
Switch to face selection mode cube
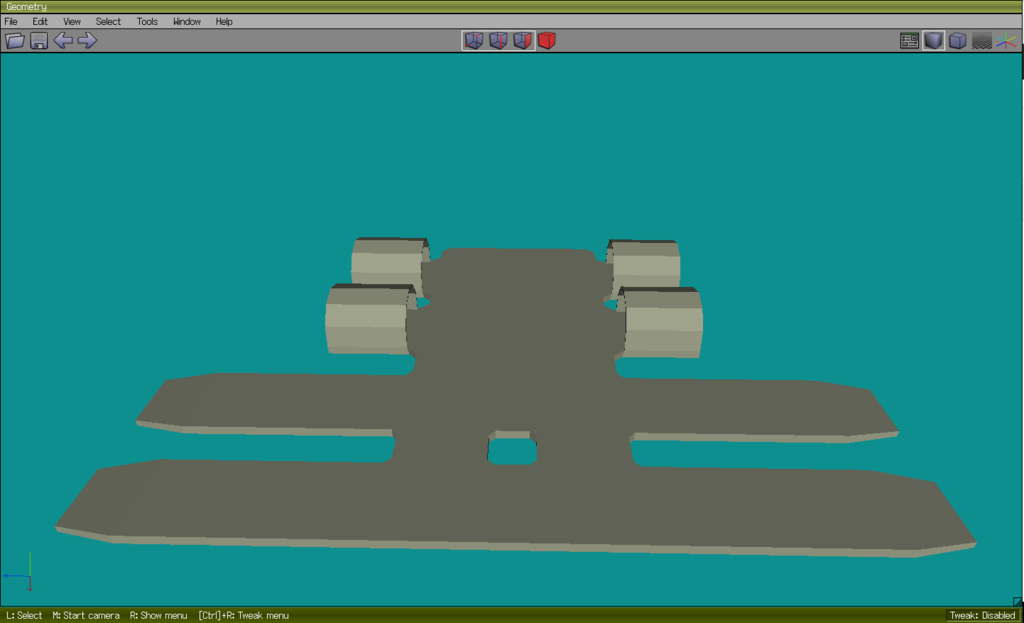522,41
